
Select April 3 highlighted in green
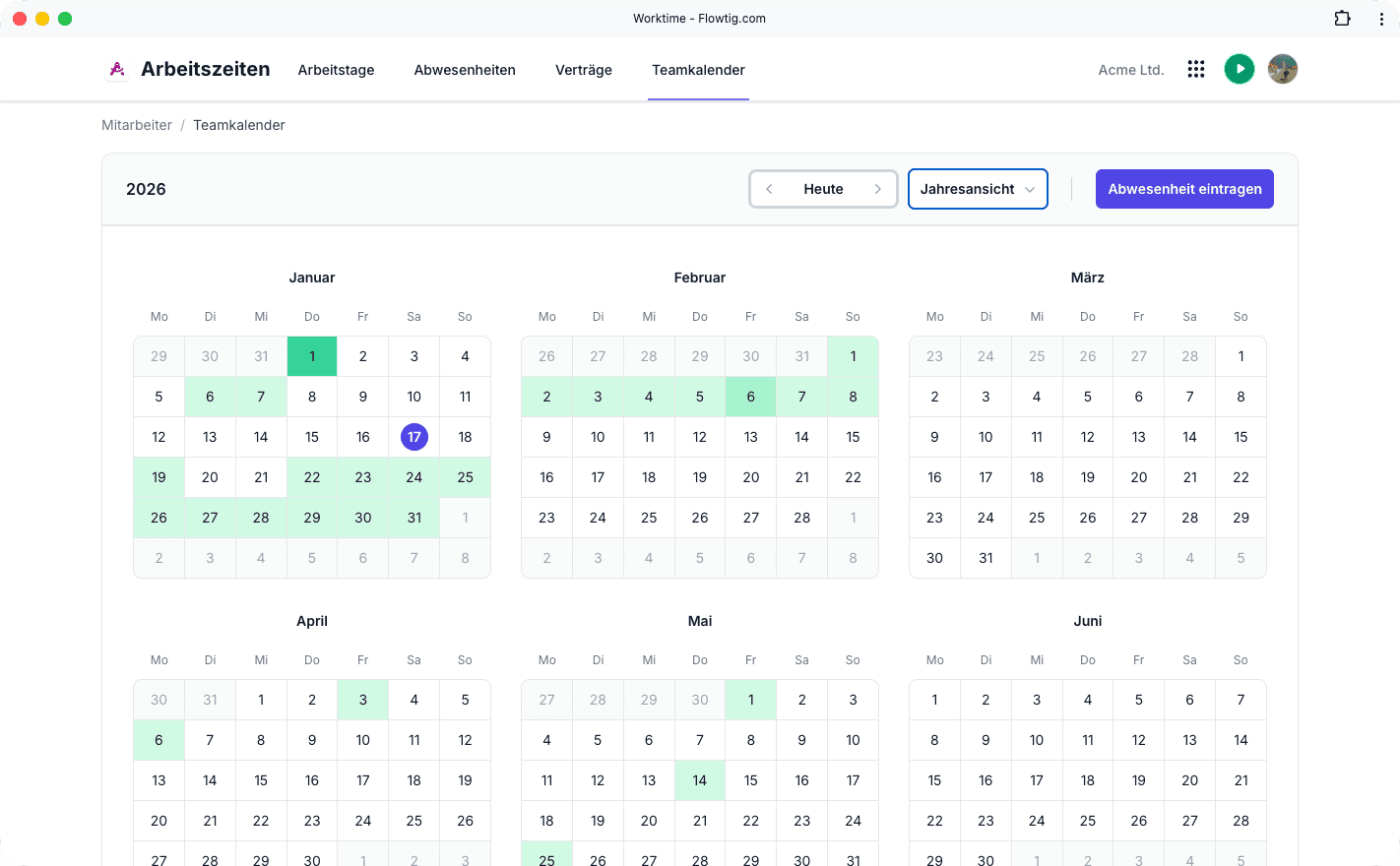363,700
